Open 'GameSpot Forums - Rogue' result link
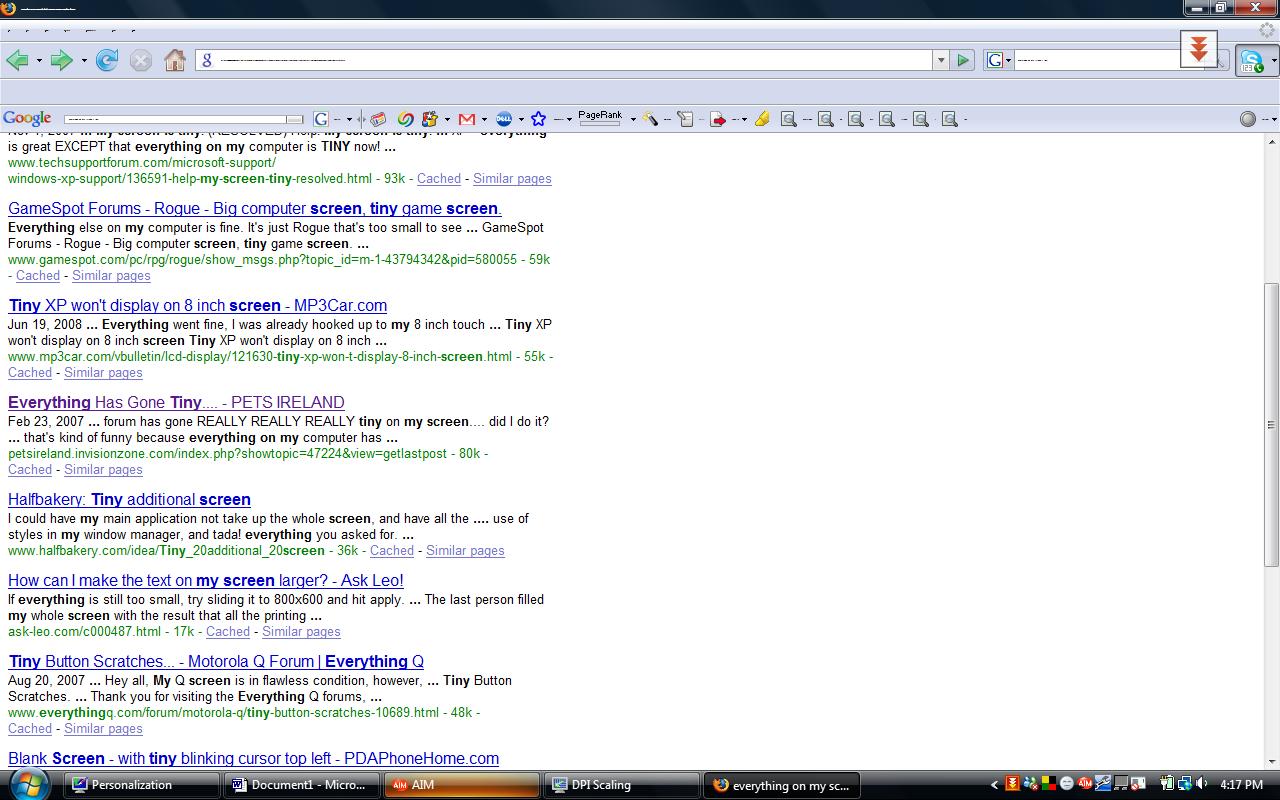 255,209
